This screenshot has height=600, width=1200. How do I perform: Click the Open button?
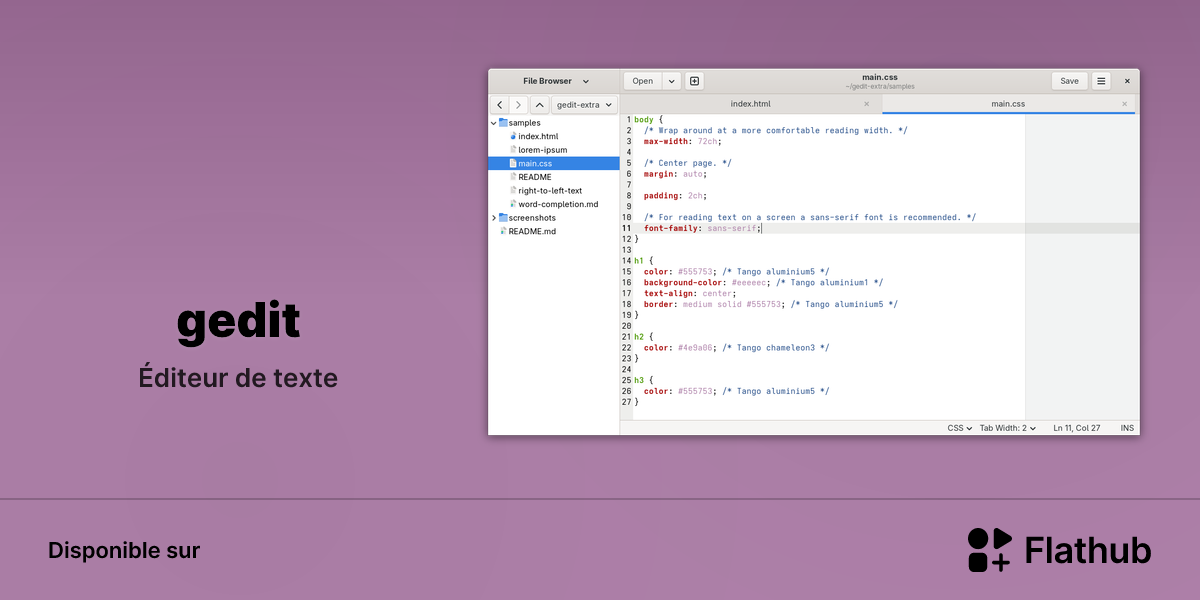click(x=643, y=81)
